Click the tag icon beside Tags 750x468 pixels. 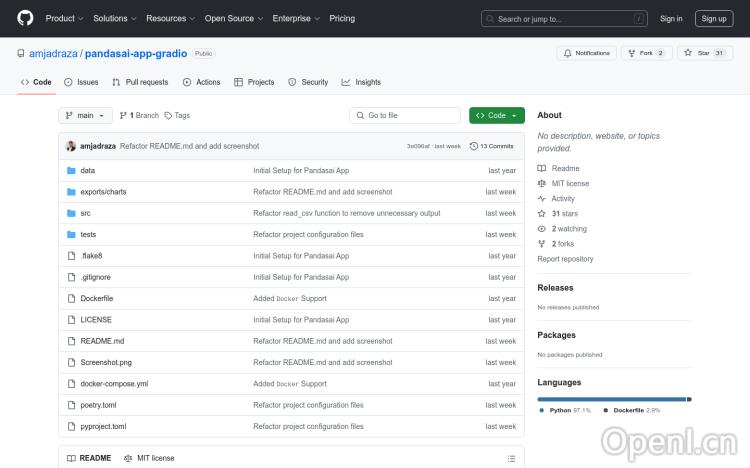(168, 115)
